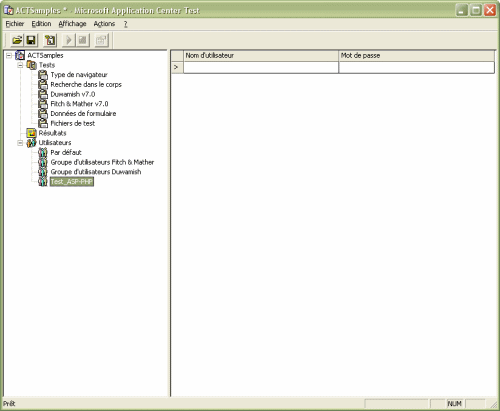Select the Résultats node icon
The height and width of the screenshot is (411, 500).
click(31, 133)
